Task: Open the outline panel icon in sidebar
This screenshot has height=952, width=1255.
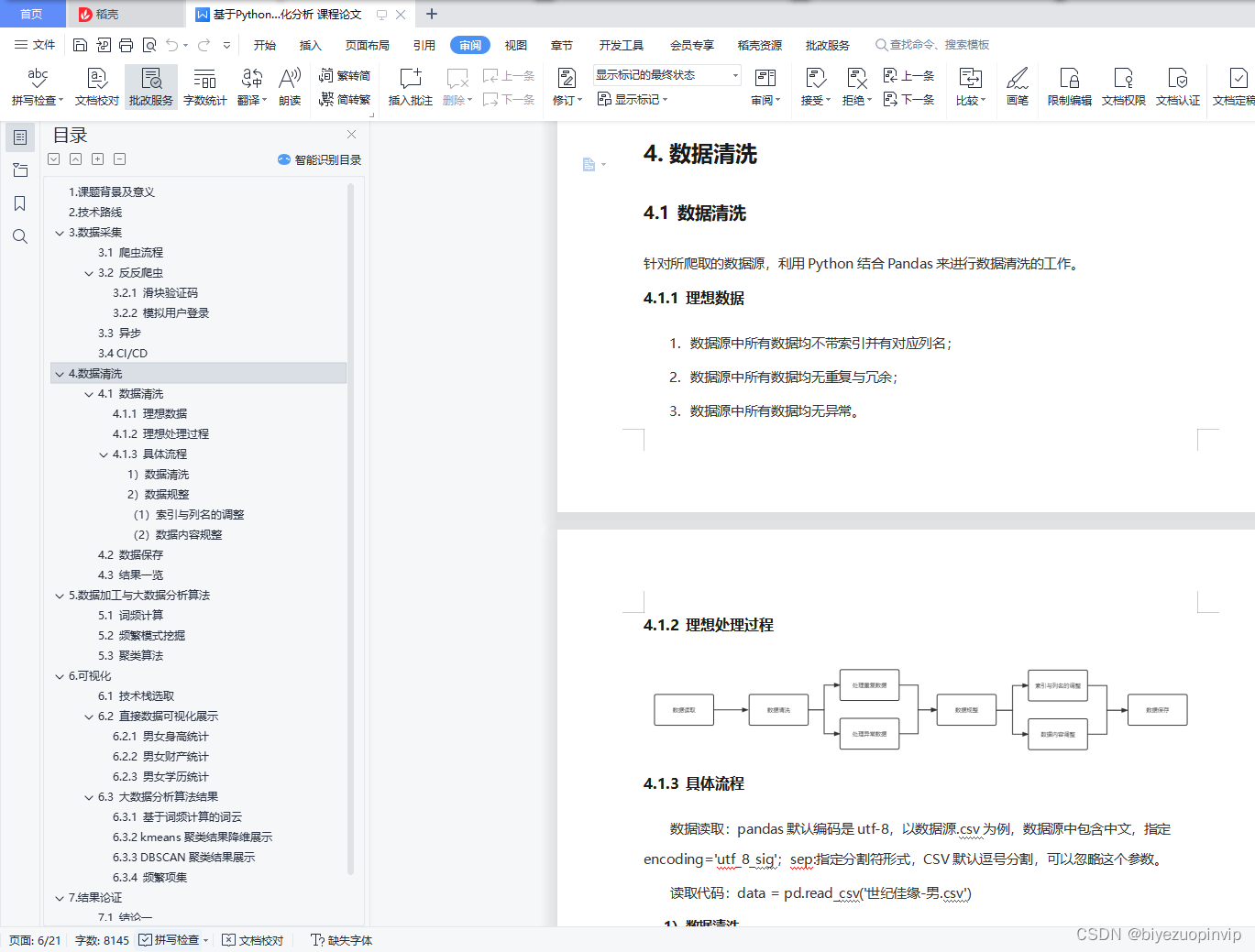Action: 19,137
